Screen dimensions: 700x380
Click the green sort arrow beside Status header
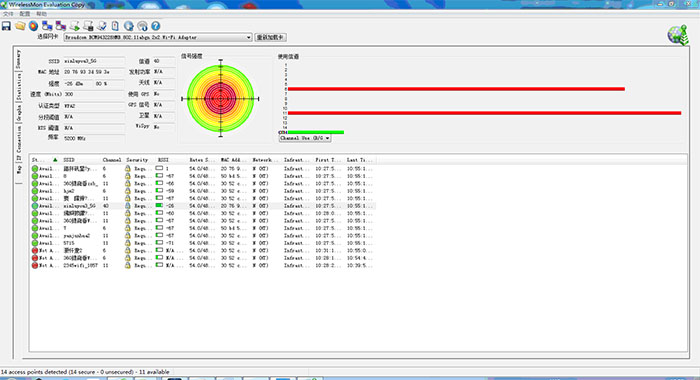55,159
